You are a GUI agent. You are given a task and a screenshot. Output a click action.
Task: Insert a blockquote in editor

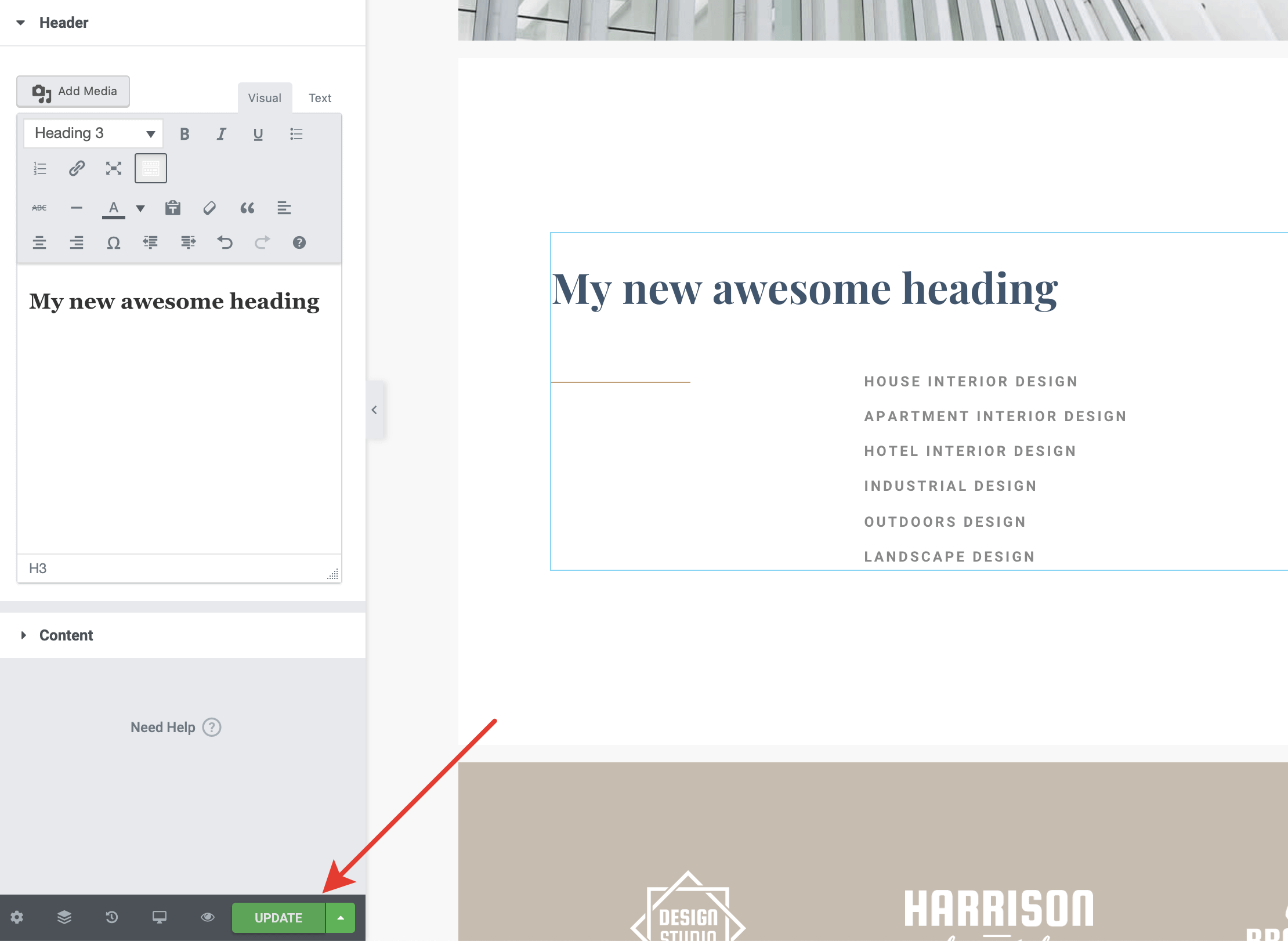coord(247,208)
